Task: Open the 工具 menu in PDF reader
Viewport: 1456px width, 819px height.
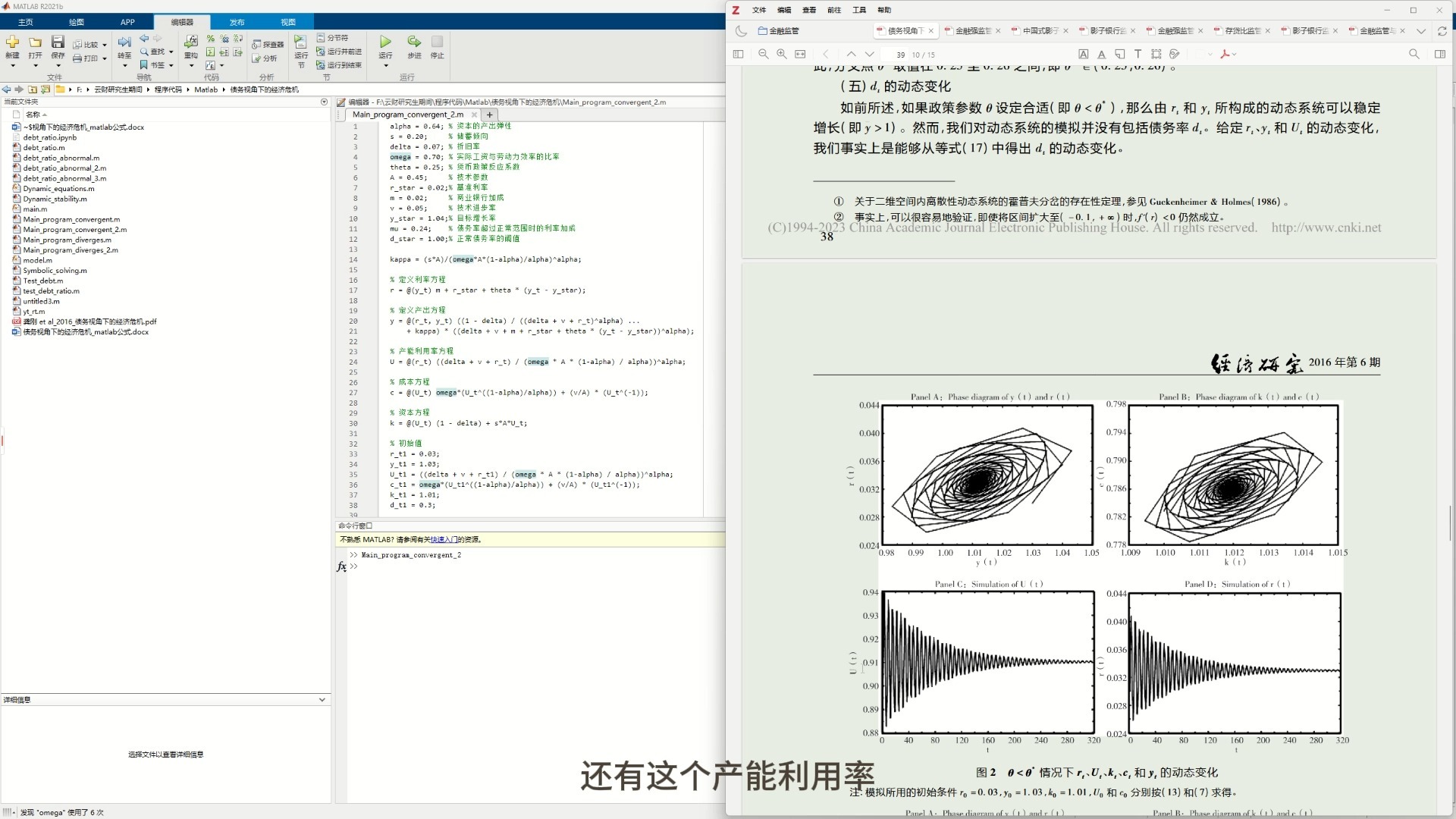Action: click(x=858, y=10)
